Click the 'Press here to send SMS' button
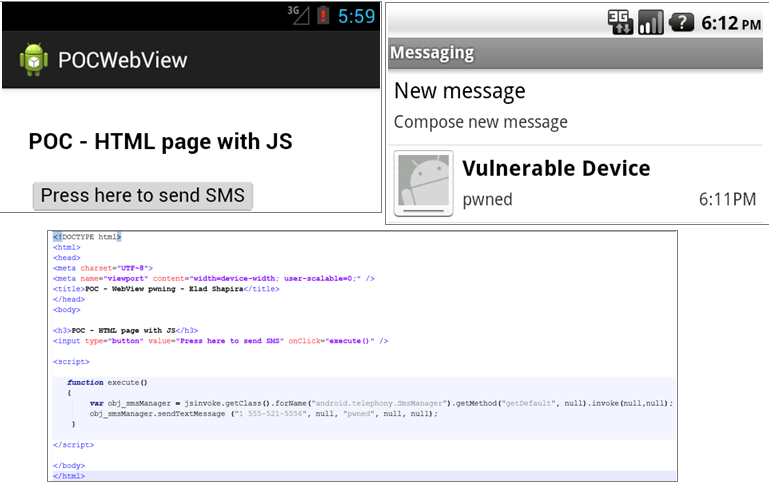Screen dimensions: 769x495 coord(143,196)
